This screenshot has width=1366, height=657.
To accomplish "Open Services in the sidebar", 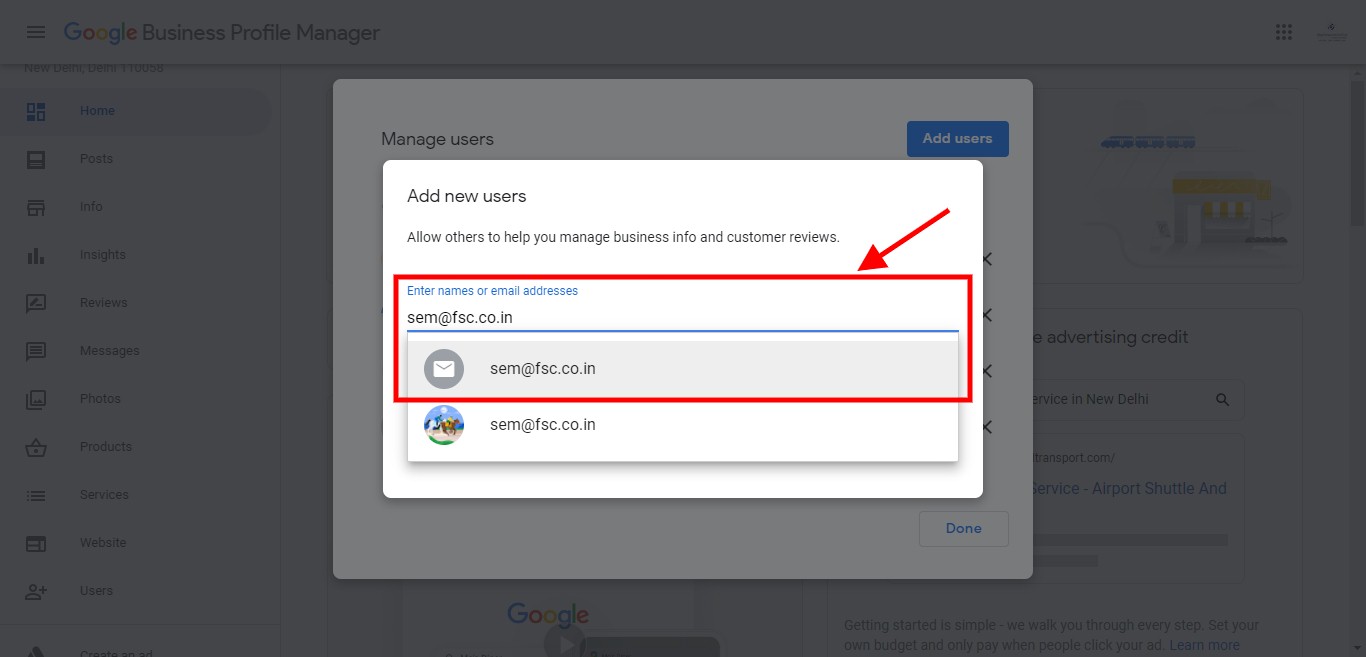I will tap(104, 495).
